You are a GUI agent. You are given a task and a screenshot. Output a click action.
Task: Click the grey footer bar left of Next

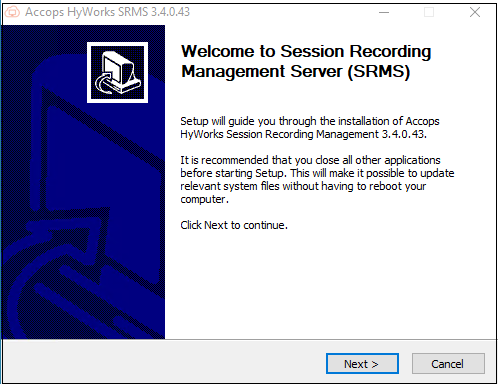point(163,363)
